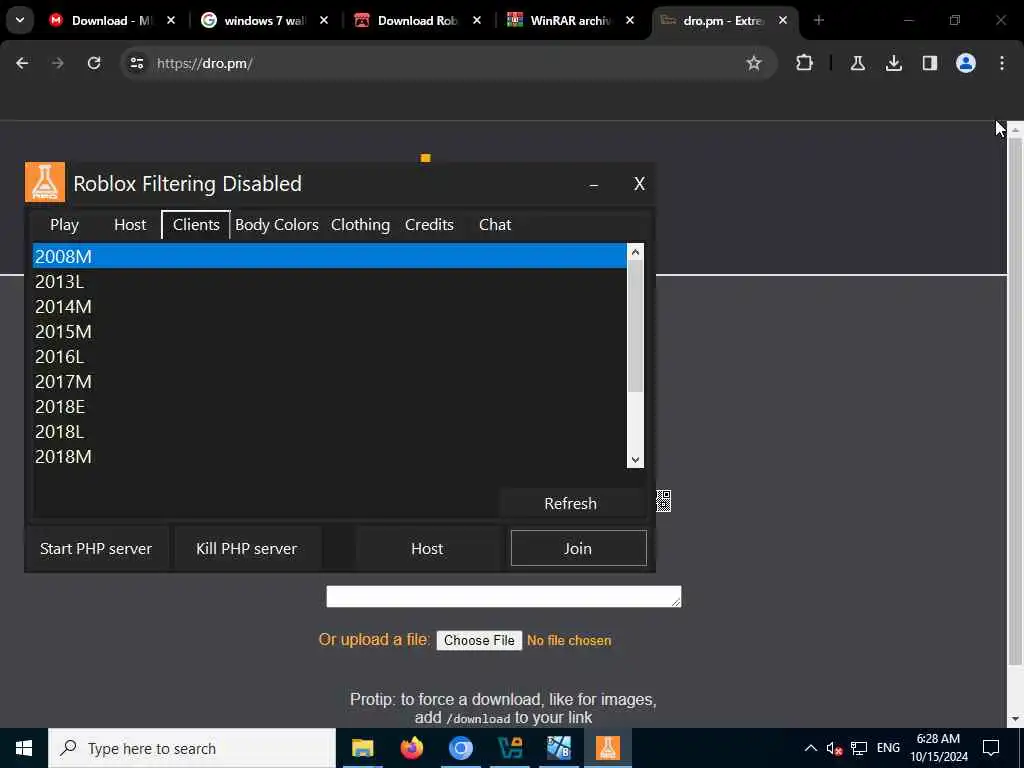
Task: Click the network tray icon
Action: click(859, 748)
